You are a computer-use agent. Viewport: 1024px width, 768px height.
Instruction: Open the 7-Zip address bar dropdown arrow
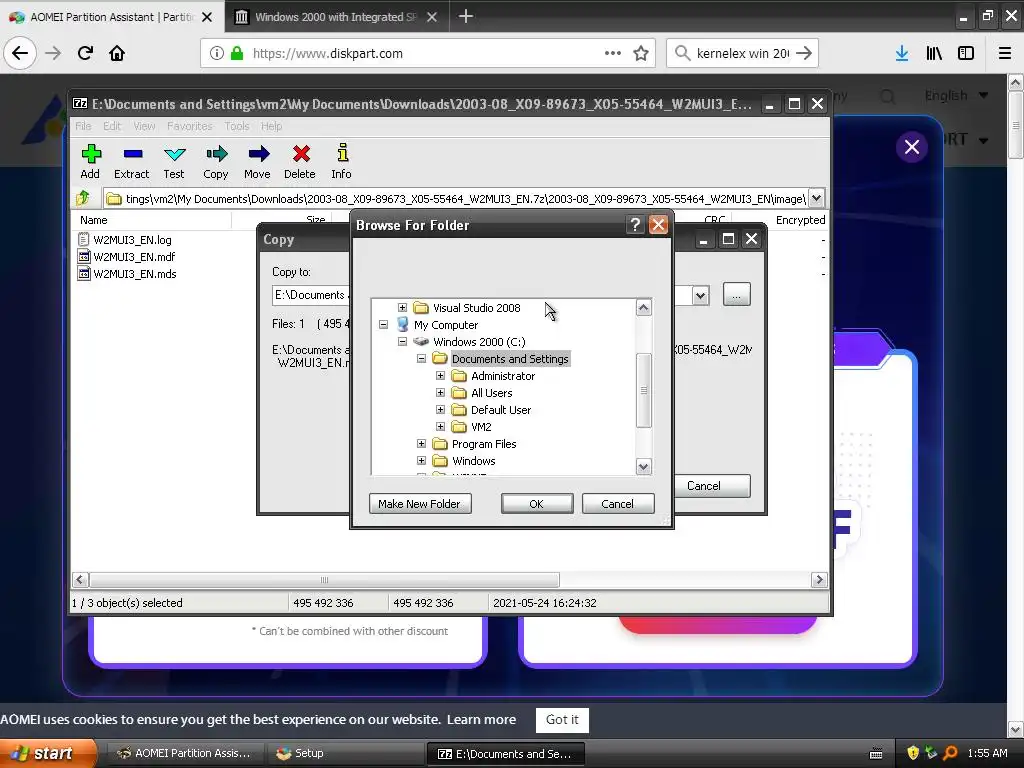click(x=816, y=197)
